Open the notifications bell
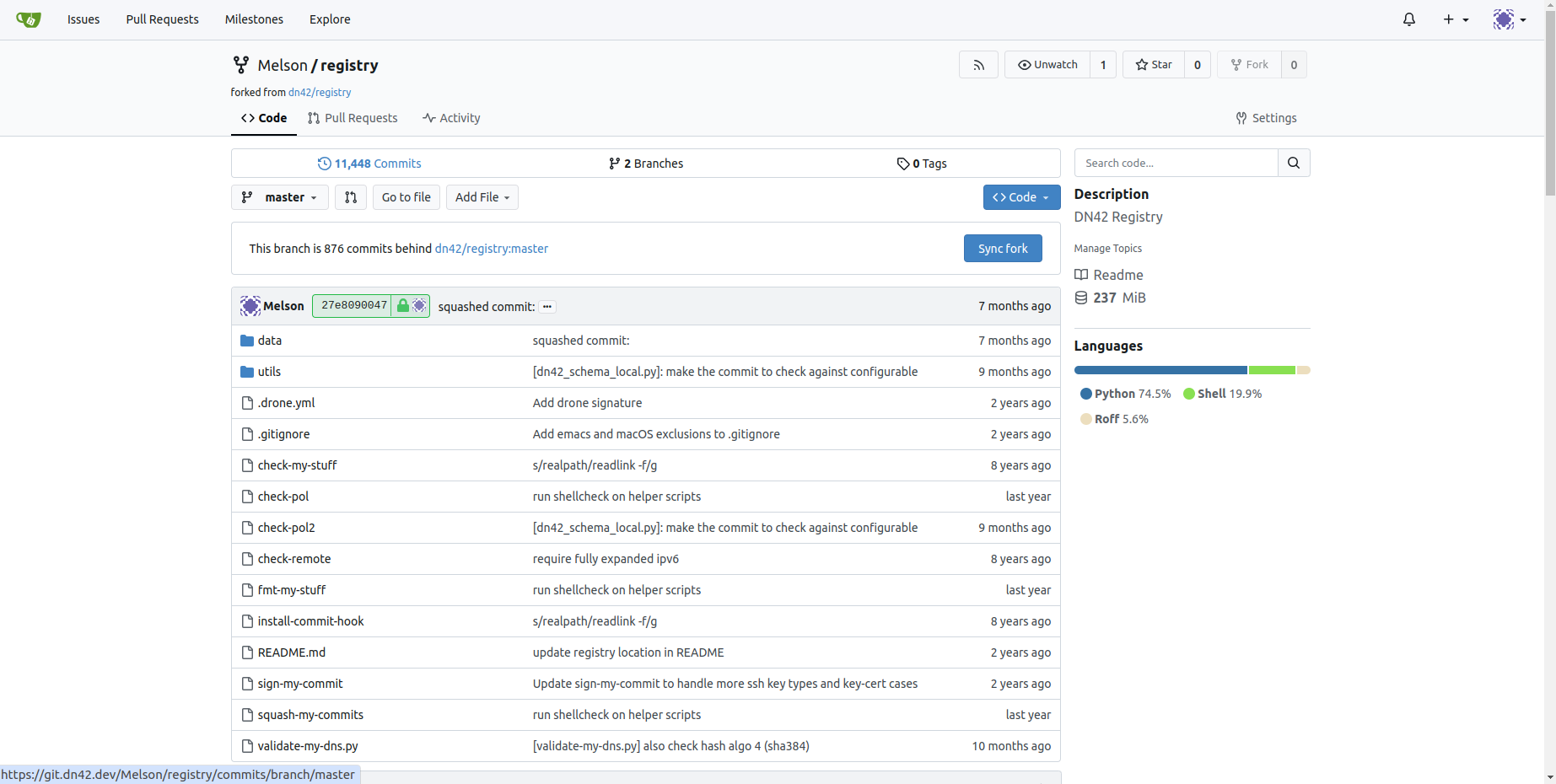The image size is (1556, 784). 1408,19
